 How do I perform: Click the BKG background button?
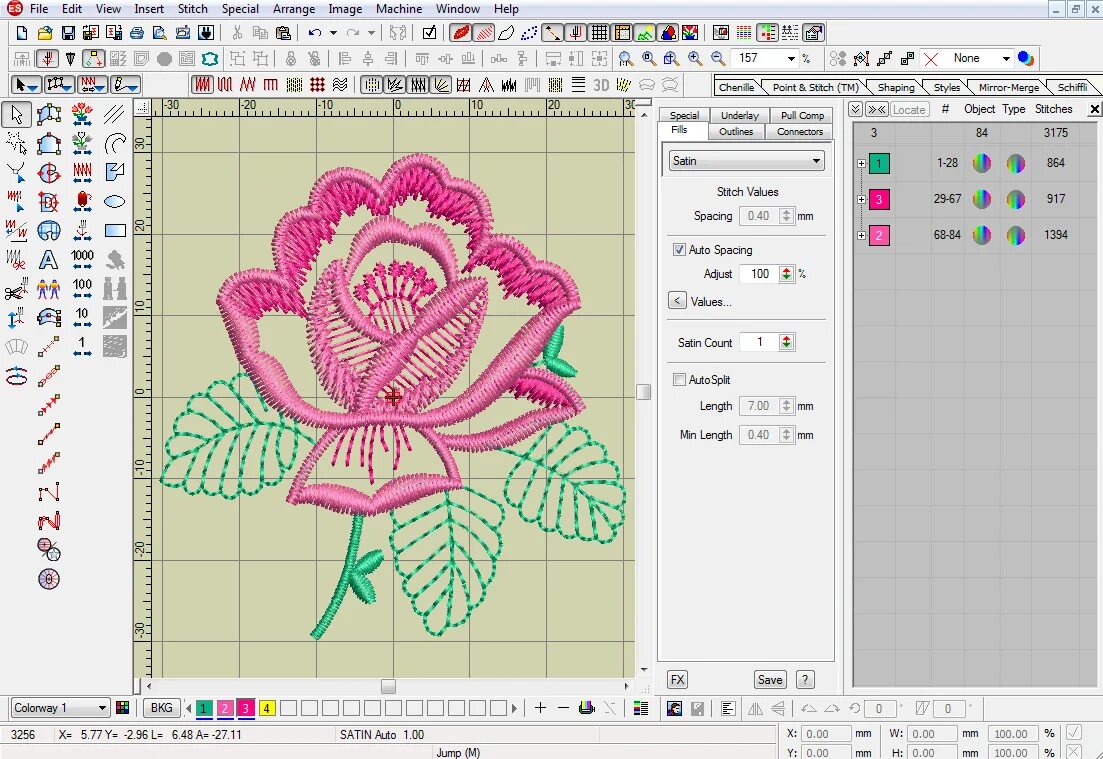point(161,708)
